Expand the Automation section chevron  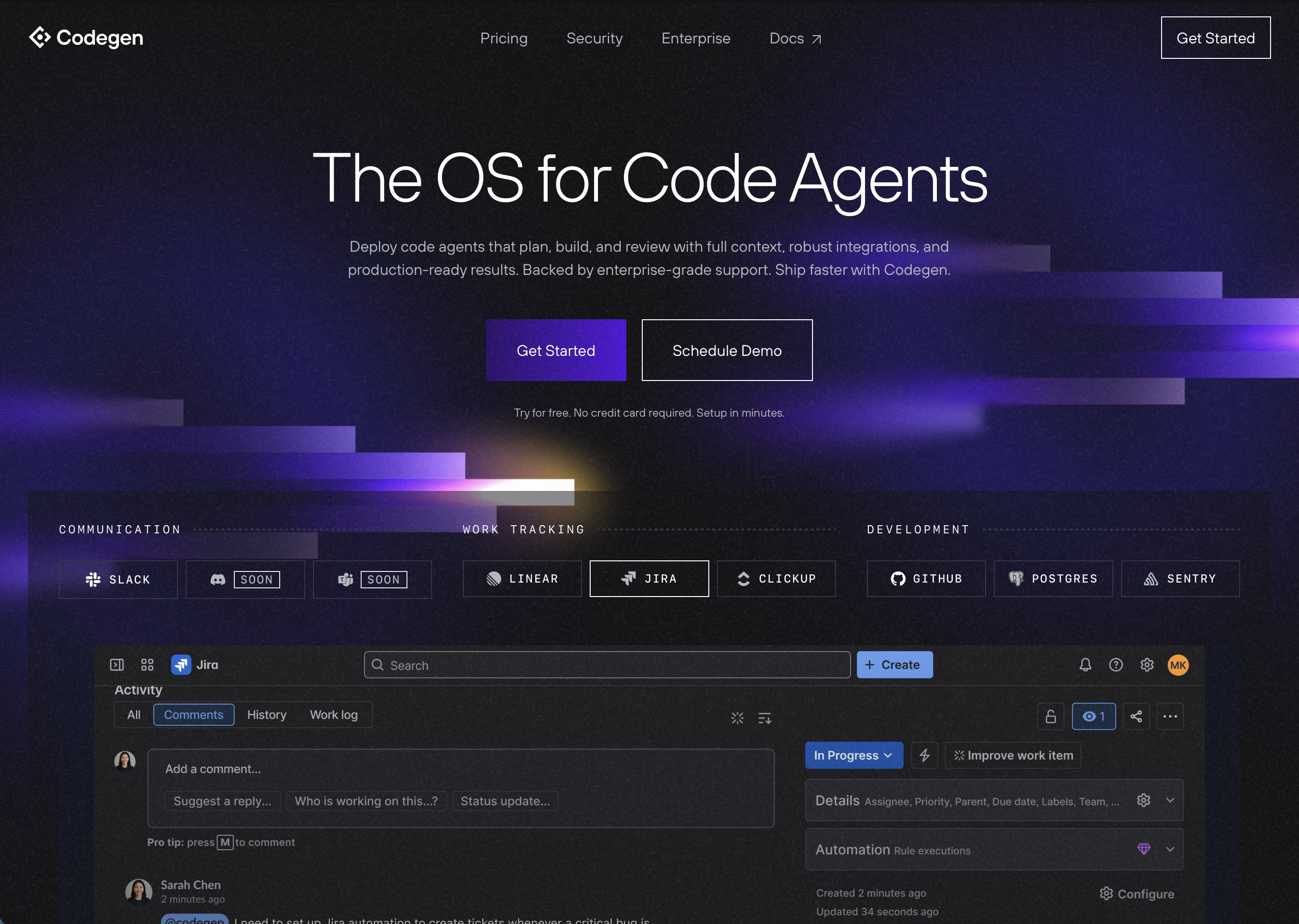1170,849
